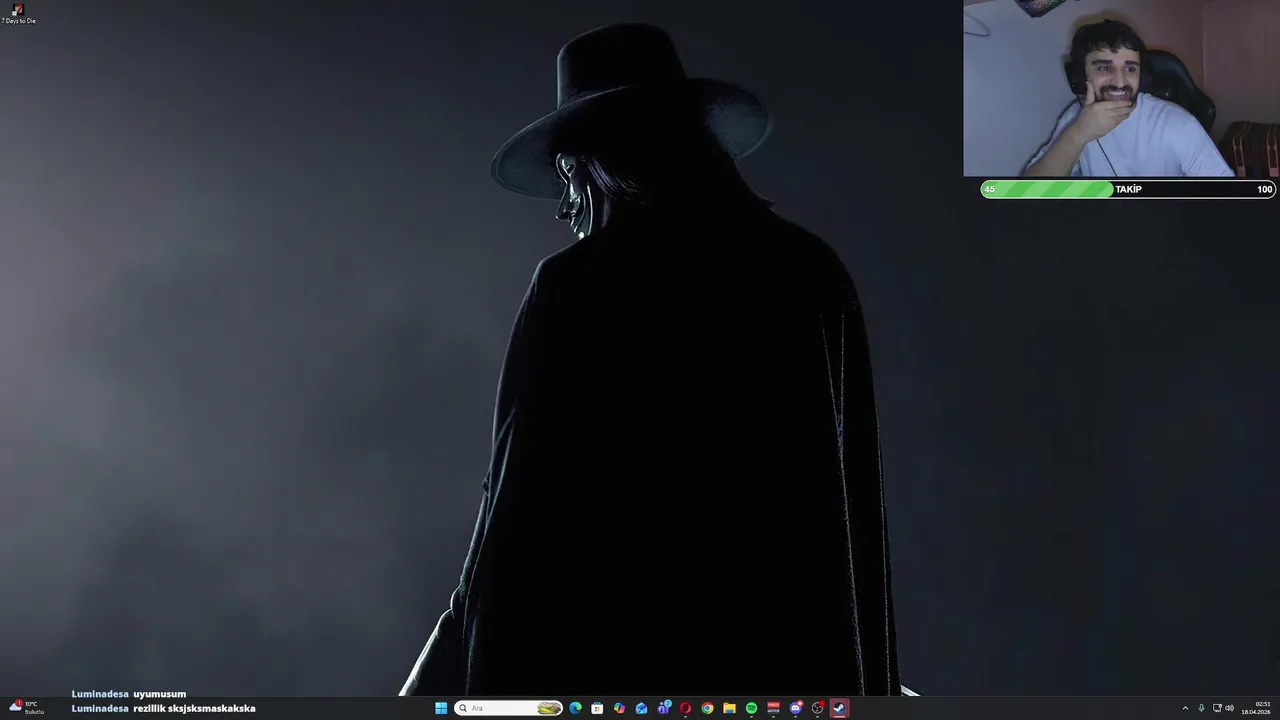Launch Opera browser from the taskbar
The image size is (1280, 720).
(685, 708)
